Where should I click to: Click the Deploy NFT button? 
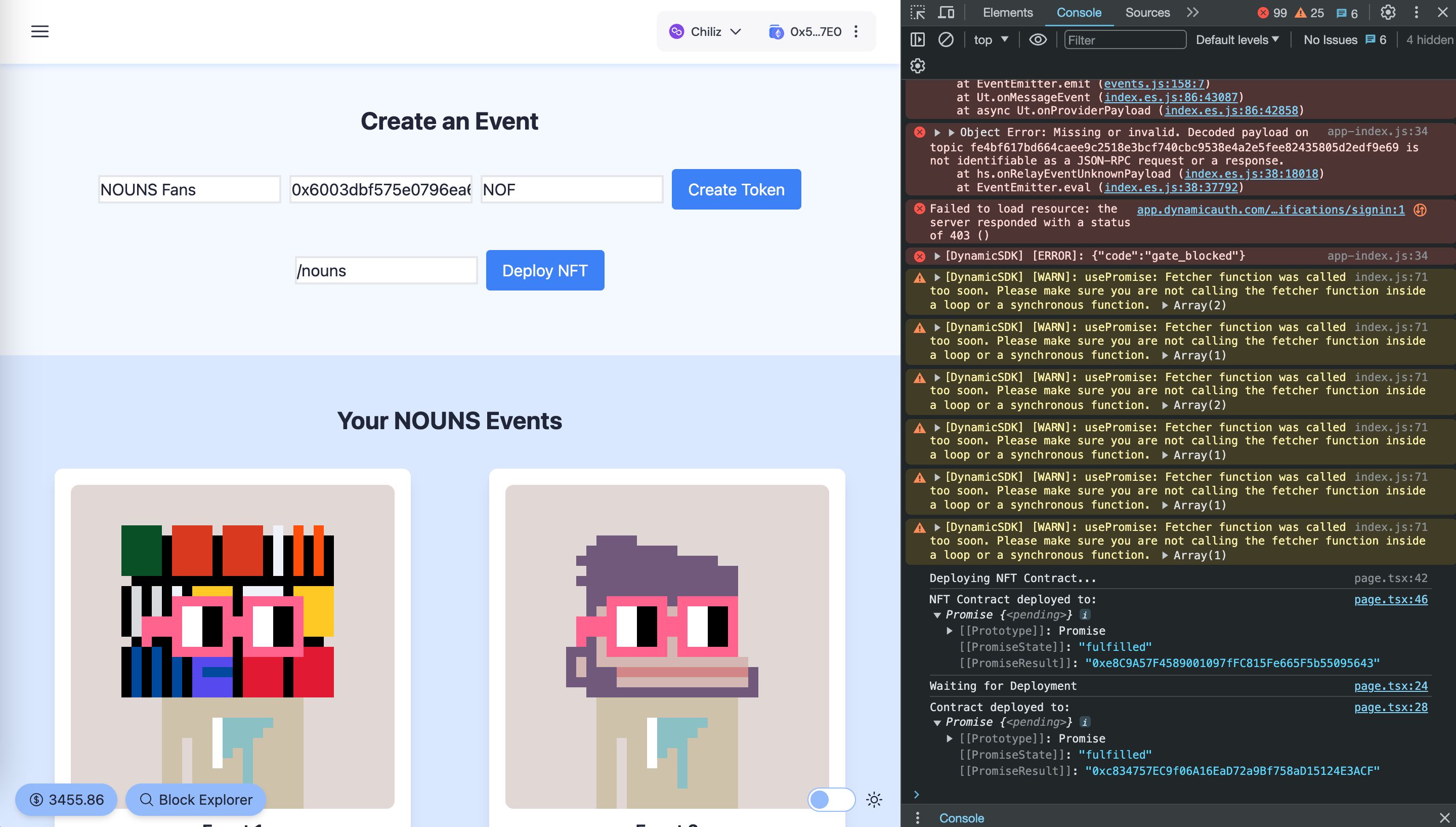545,270
